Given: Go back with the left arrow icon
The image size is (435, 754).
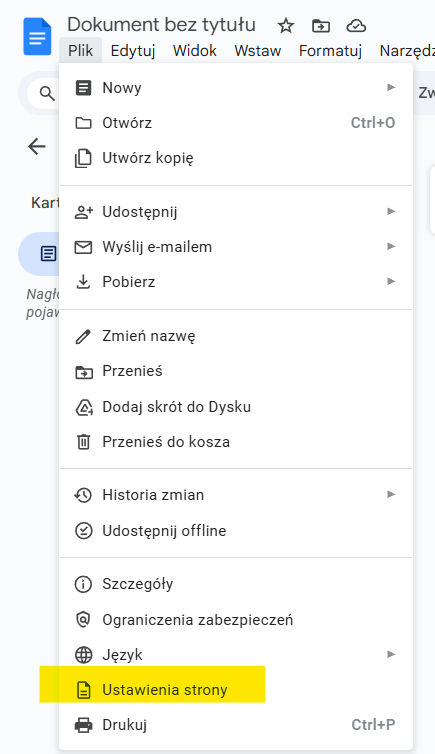Looking at the screenshot, I should (x=37, y=146).
